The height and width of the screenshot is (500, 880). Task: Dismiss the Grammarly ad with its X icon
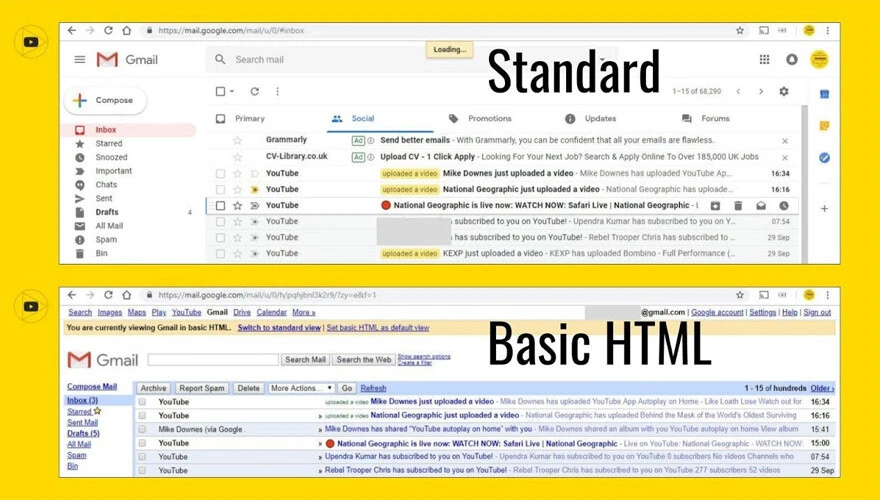coord(784,141)
